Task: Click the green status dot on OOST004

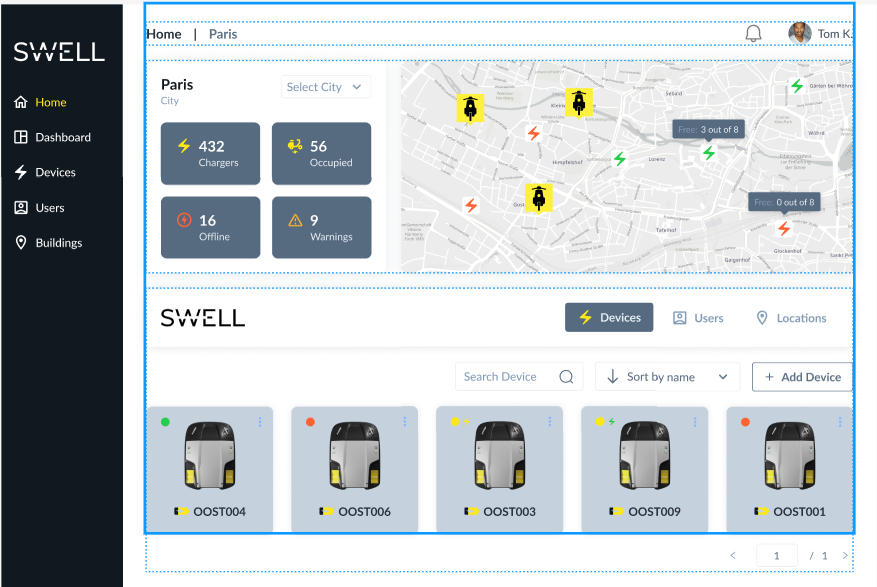Action: 165,422
